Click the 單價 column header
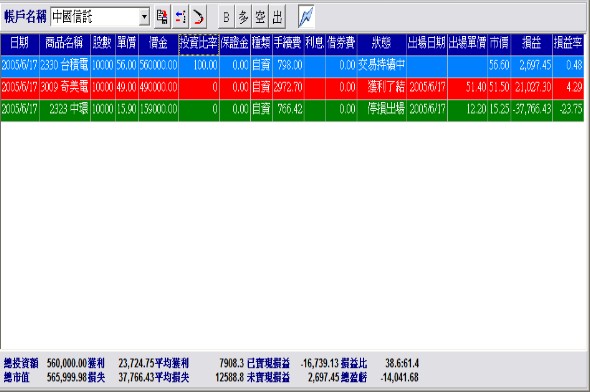The height and width of the screenshot is (392, 590). tap(127, 44)
